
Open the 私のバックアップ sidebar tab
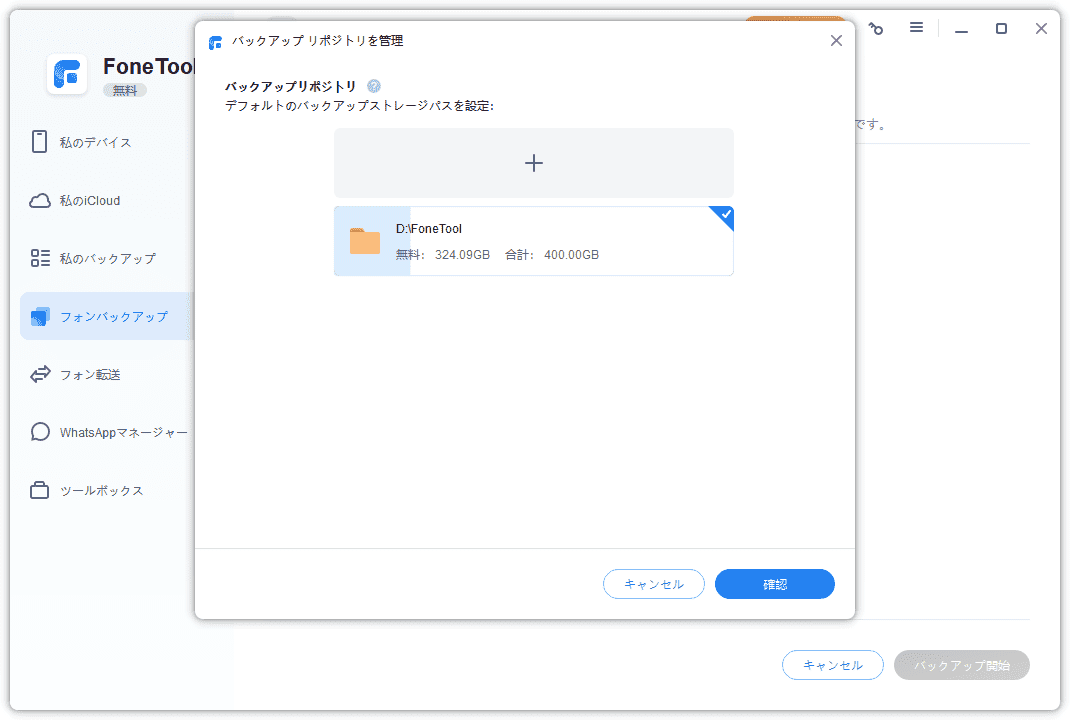pyautogui.click(x=107, y=258)
